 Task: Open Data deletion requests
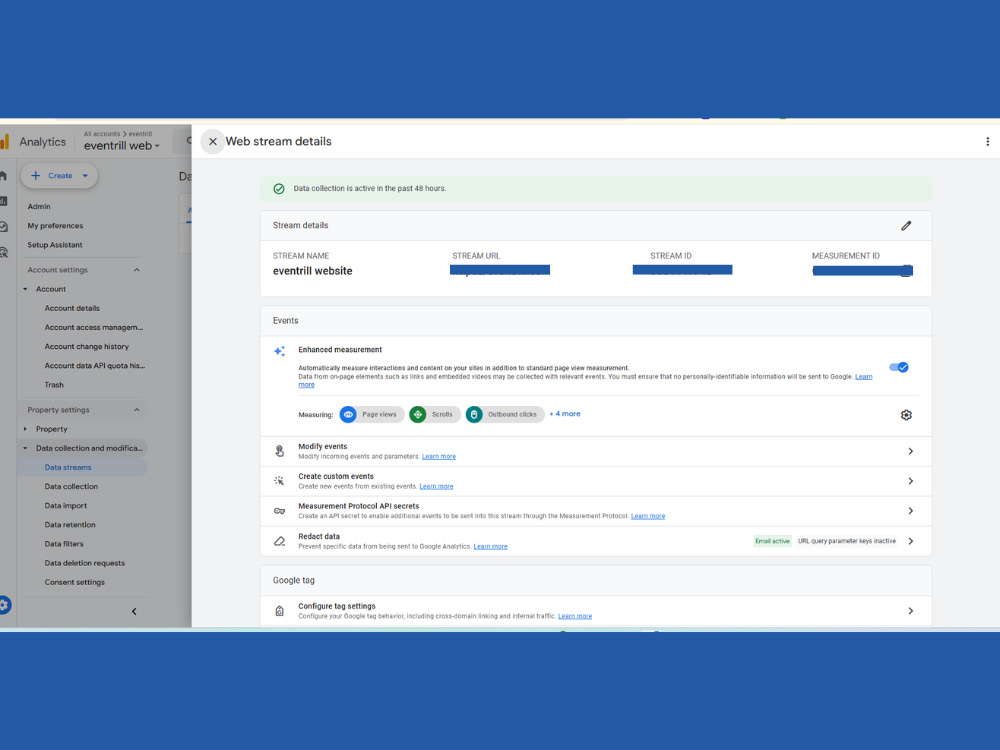[x=85, y=563]
